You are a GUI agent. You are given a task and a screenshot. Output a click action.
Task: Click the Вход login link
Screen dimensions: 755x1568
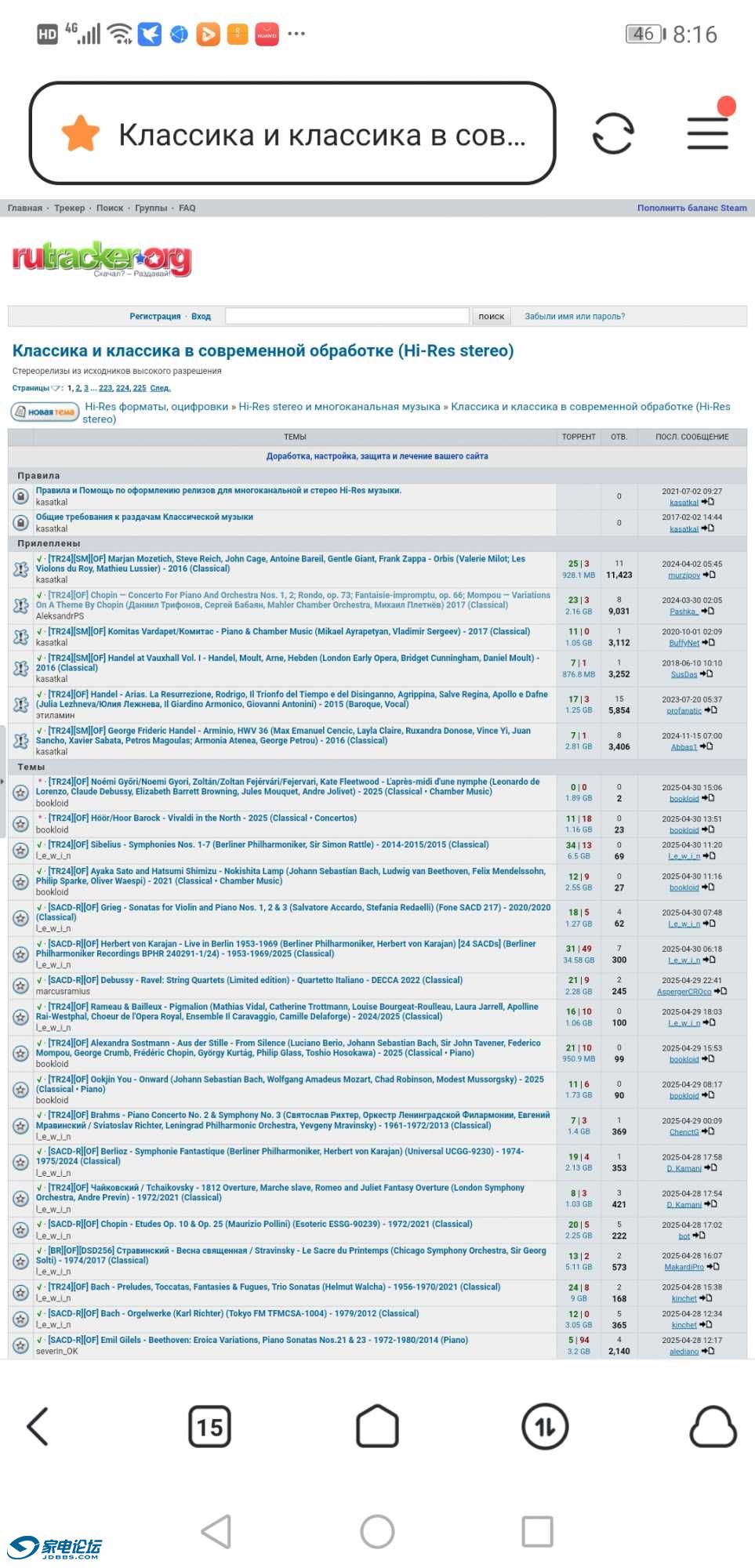(201, 316)
